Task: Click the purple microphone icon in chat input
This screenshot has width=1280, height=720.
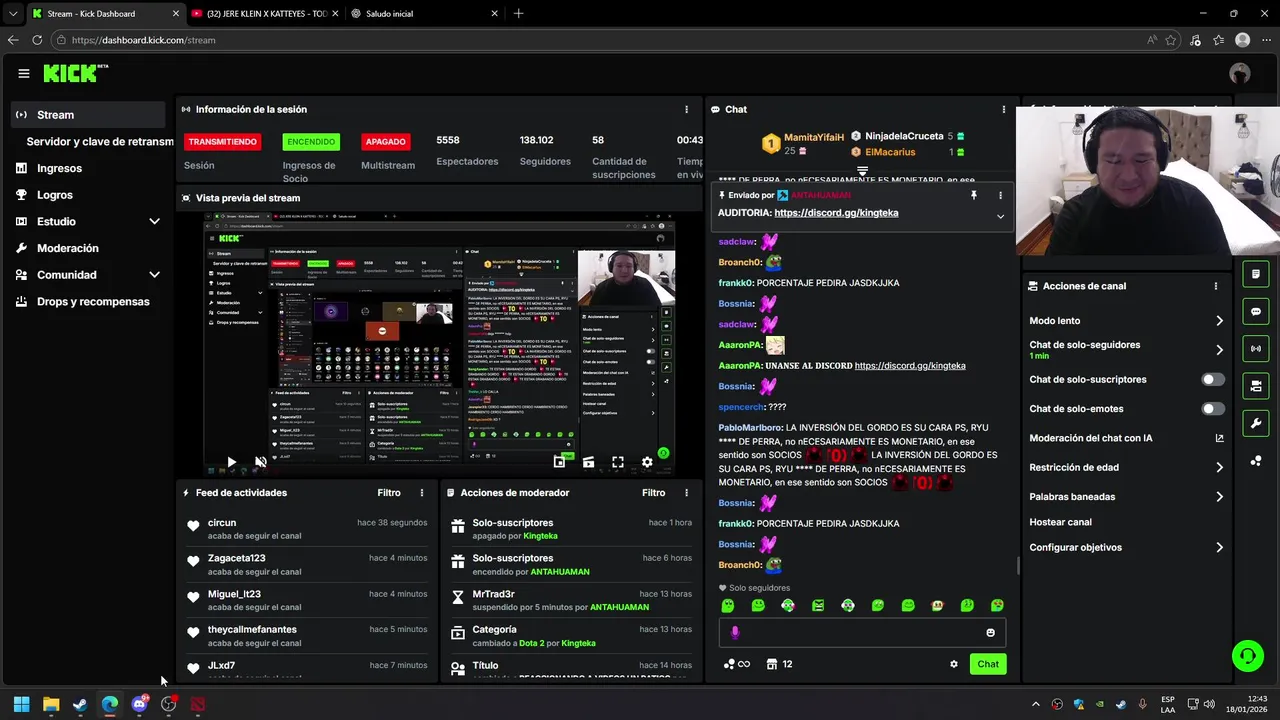Action: (x=735, y=632)
